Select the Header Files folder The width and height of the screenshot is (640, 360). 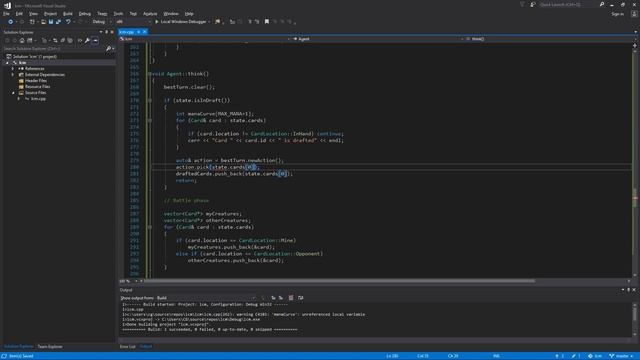(36, 80)
